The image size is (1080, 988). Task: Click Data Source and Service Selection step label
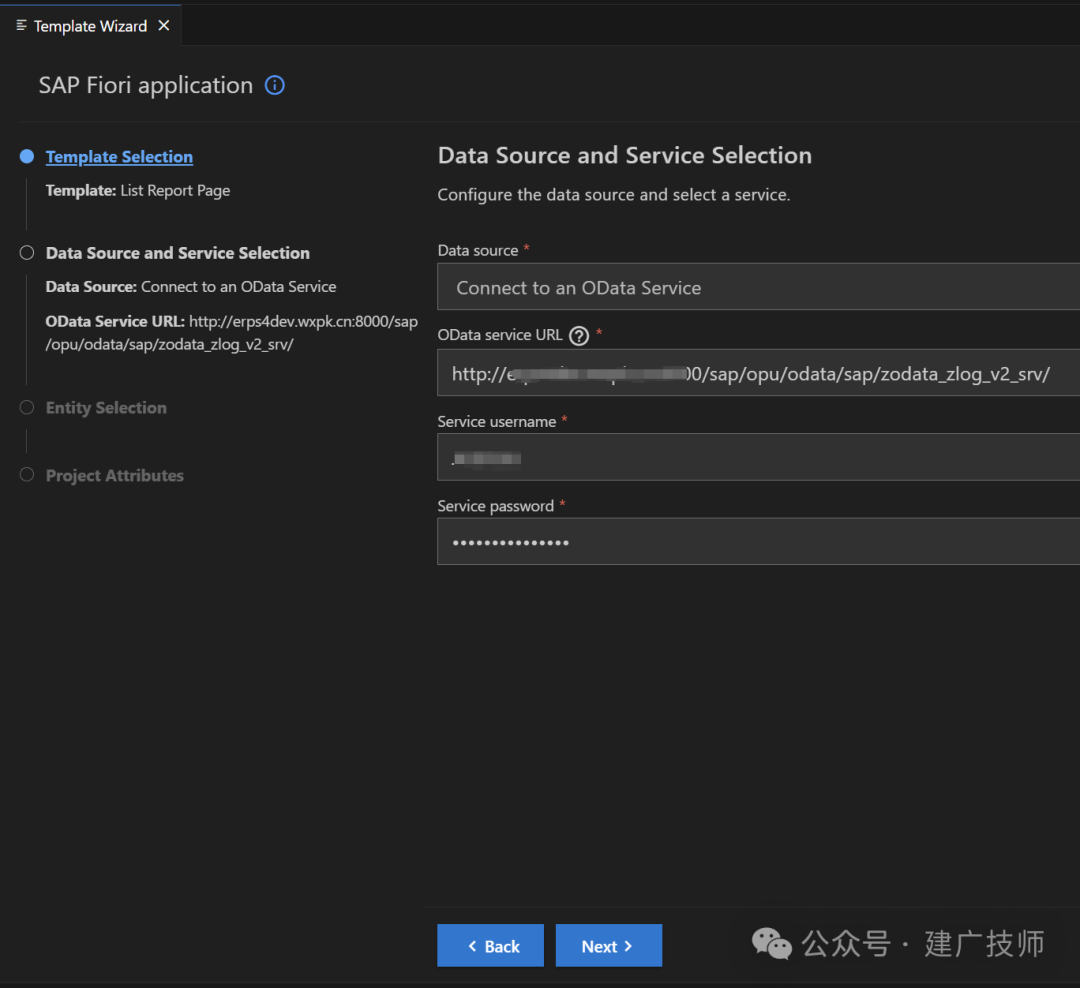tap(178, 253)
